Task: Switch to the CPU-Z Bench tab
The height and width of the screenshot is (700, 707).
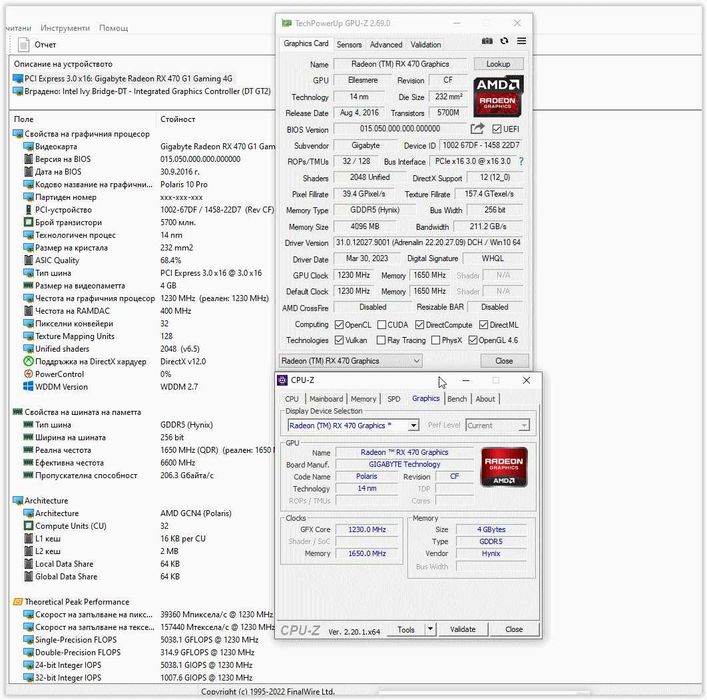Action: (x=457, y=399)
